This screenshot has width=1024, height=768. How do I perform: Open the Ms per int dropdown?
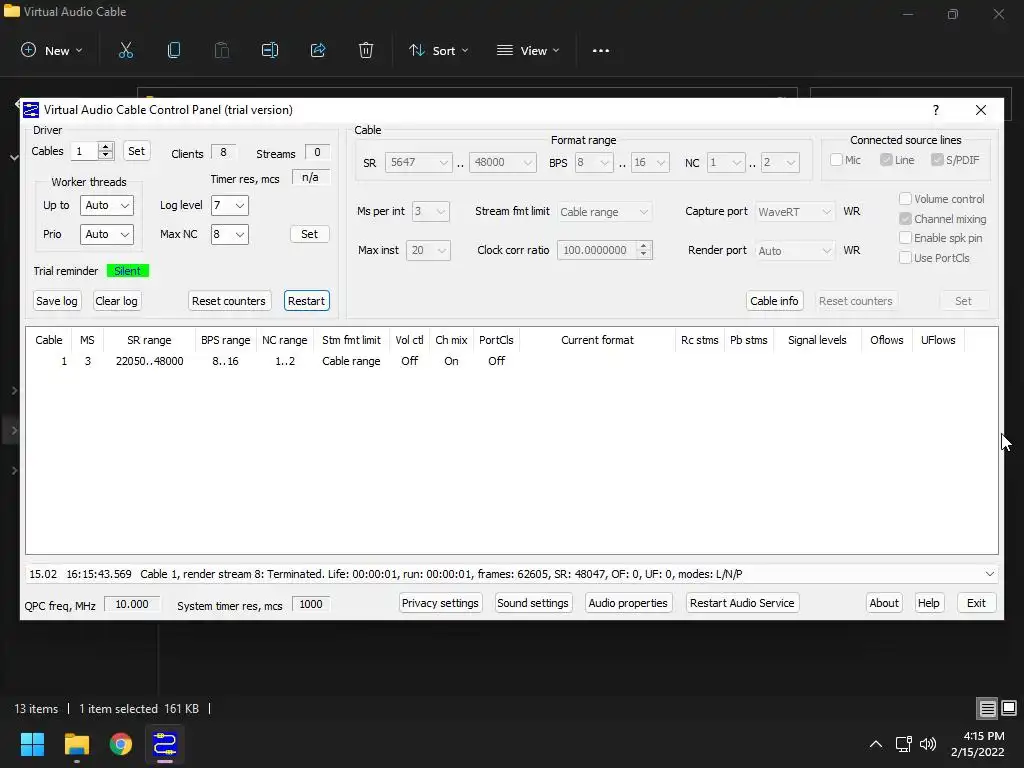[x=430, y=212]
